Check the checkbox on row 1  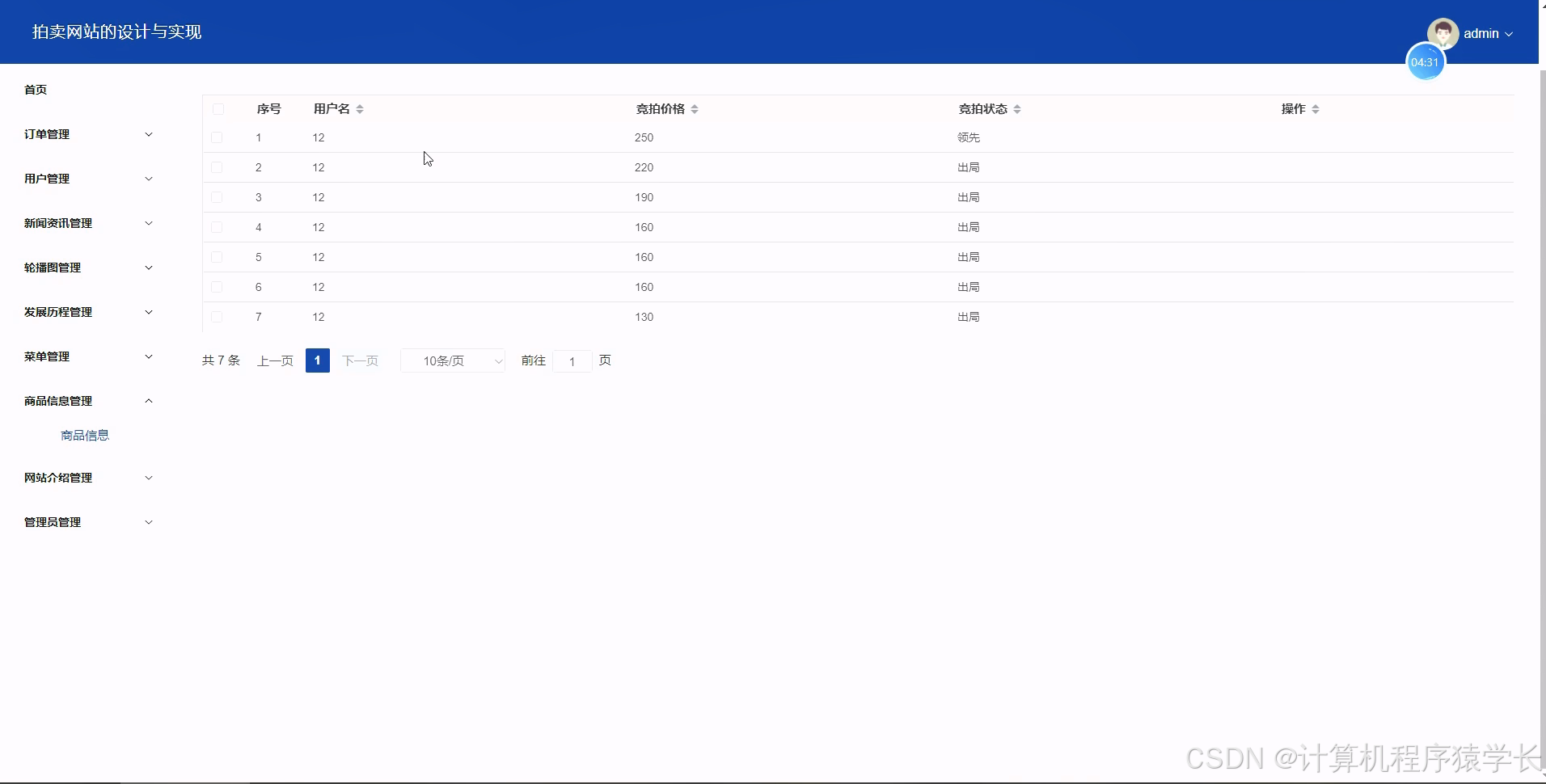[x=217, y=137]
